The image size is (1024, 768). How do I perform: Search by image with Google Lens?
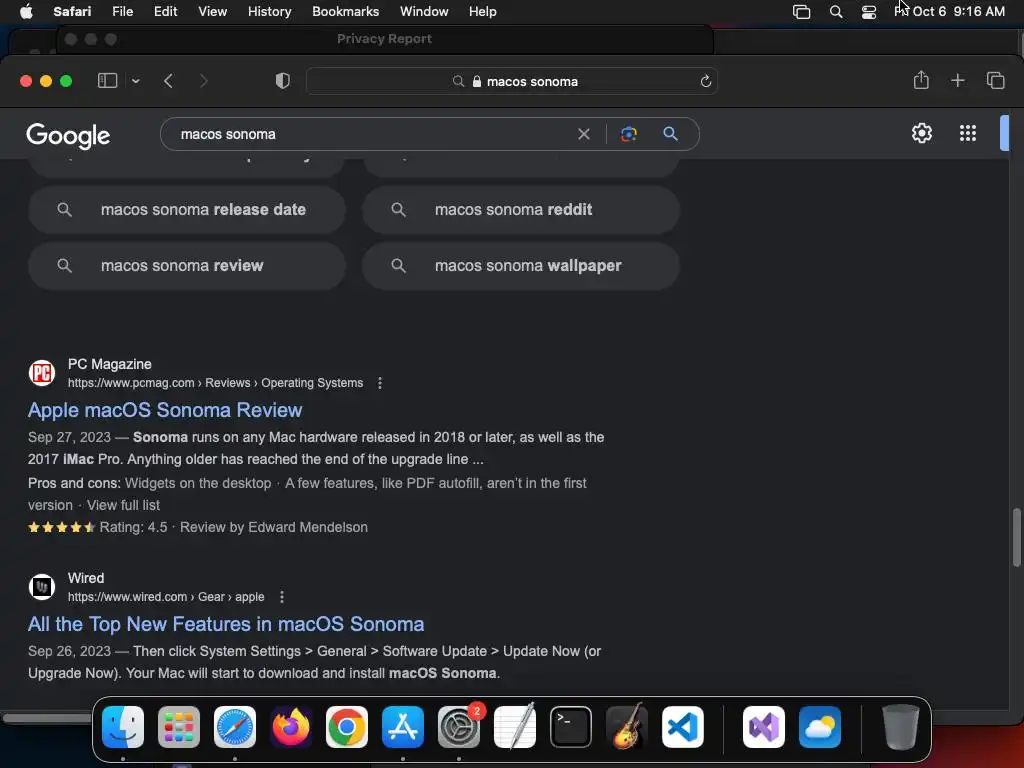628,134
